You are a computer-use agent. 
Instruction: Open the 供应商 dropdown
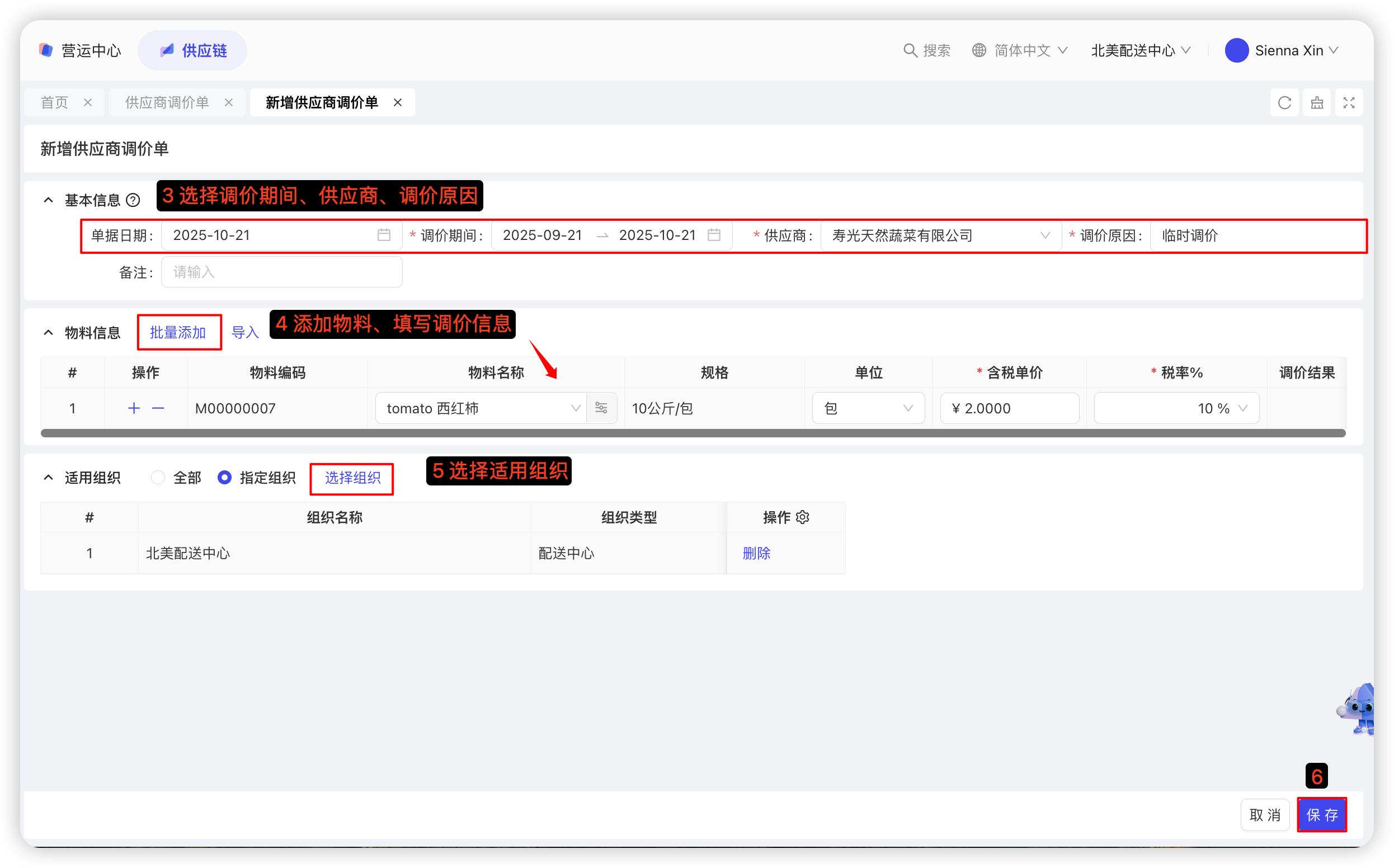tap(940, 236)
